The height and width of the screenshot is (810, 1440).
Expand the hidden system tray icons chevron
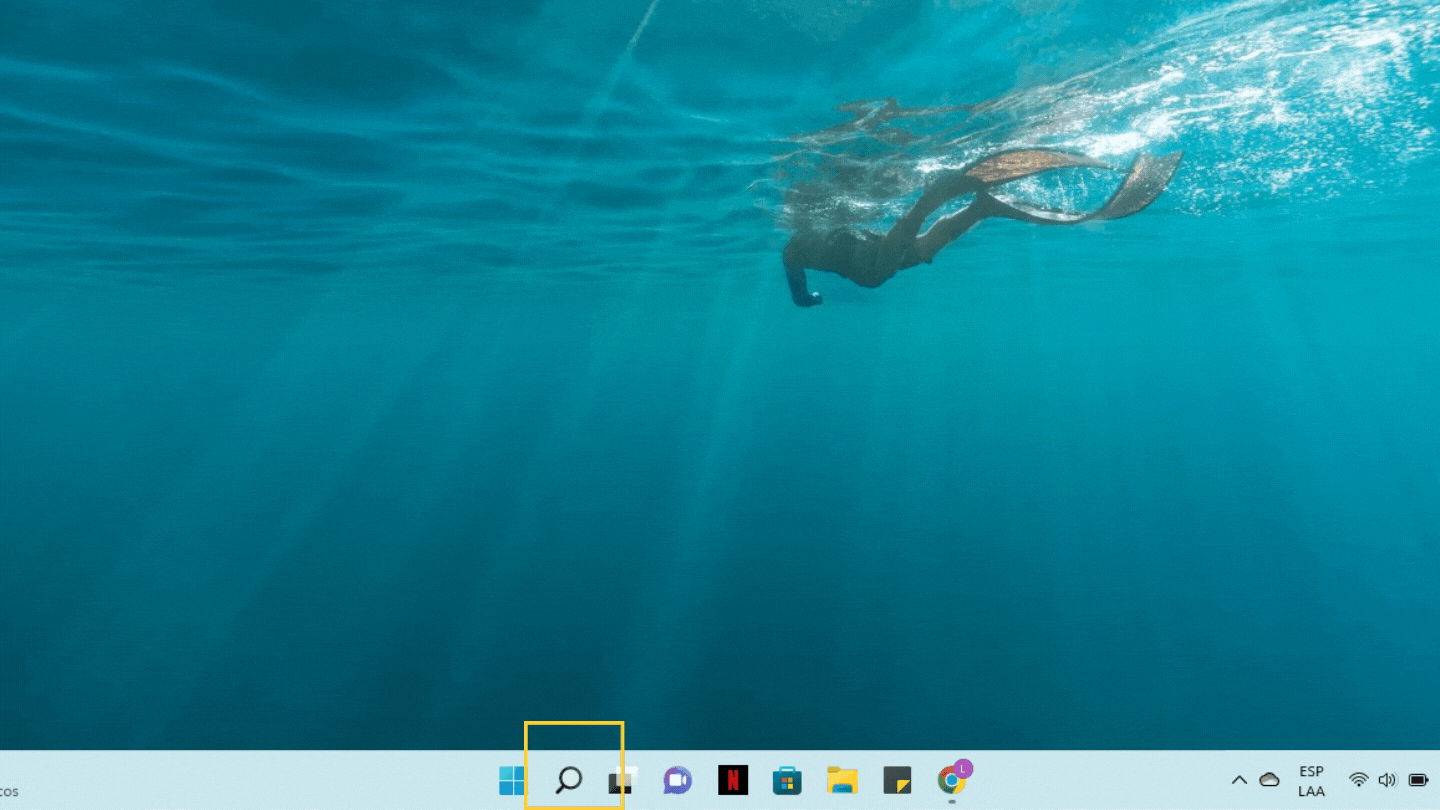1239,780
